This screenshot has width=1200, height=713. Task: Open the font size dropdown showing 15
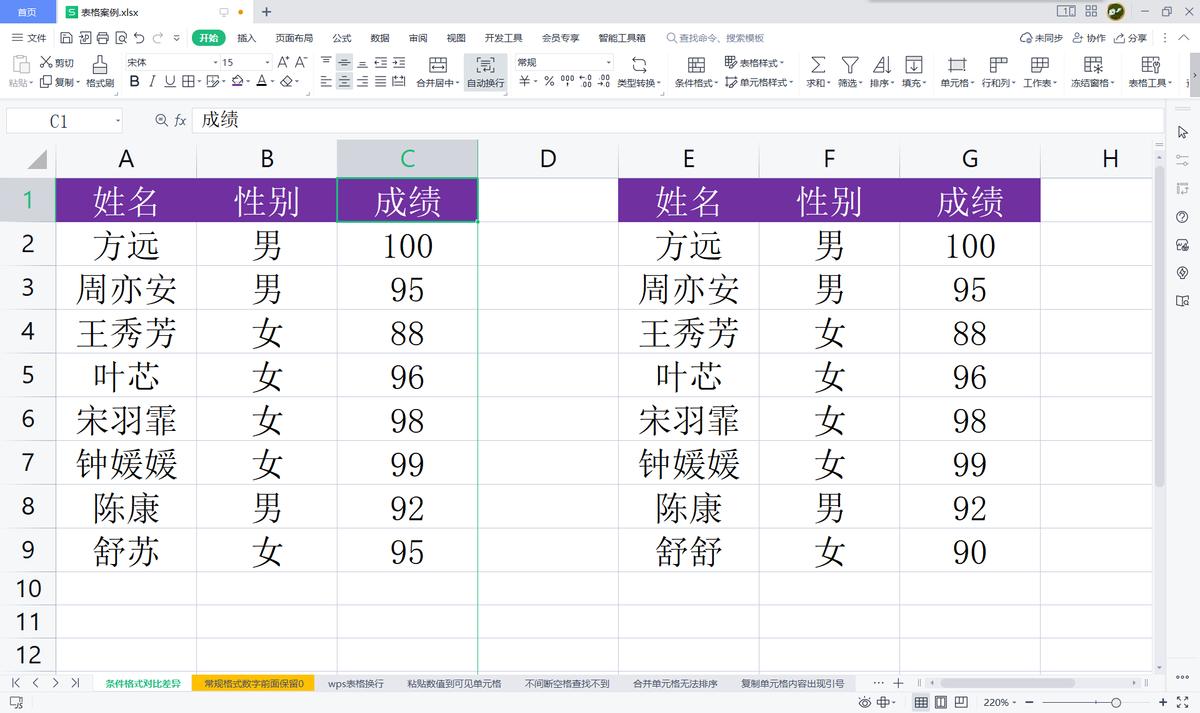pyautogui.click(x=247, y=60)
